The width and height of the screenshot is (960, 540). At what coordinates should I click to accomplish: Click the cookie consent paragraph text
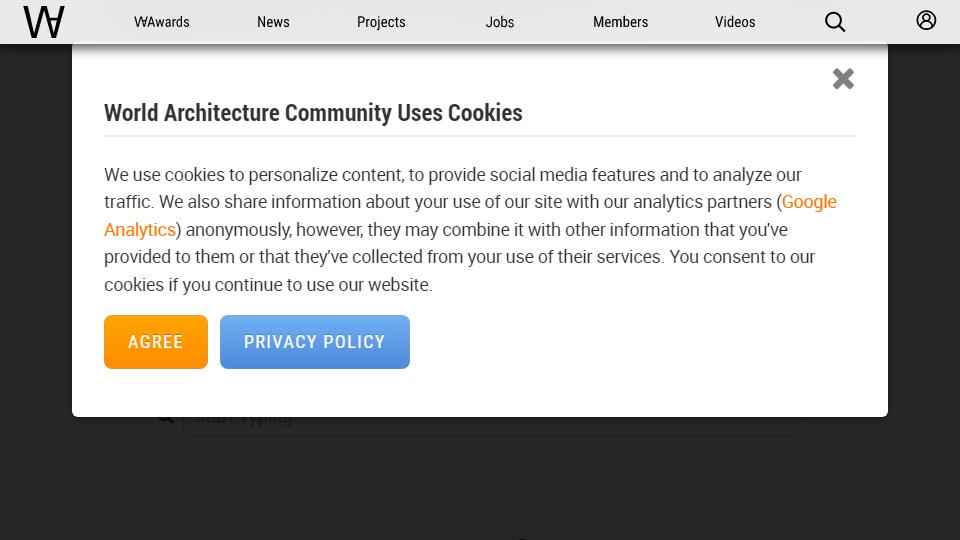(471, 230)
